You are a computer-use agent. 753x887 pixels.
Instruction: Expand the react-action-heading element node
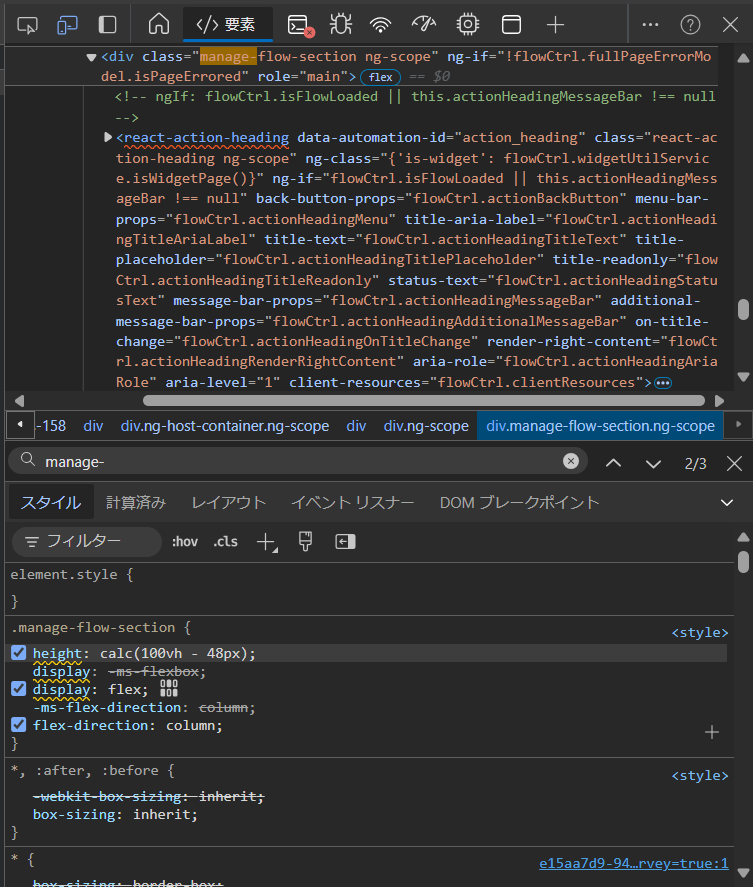(108, 137)
